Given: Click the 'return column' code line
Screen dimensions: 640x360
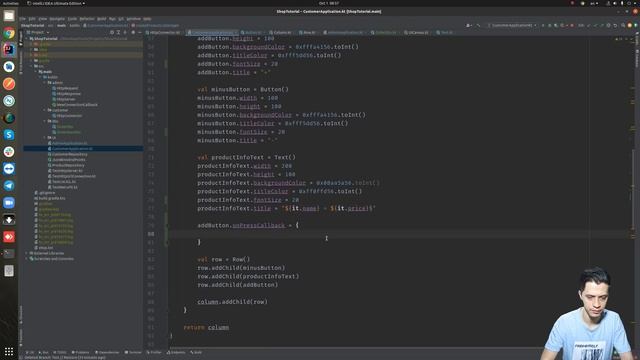Looking at the screenshot, I should point(206,327).
